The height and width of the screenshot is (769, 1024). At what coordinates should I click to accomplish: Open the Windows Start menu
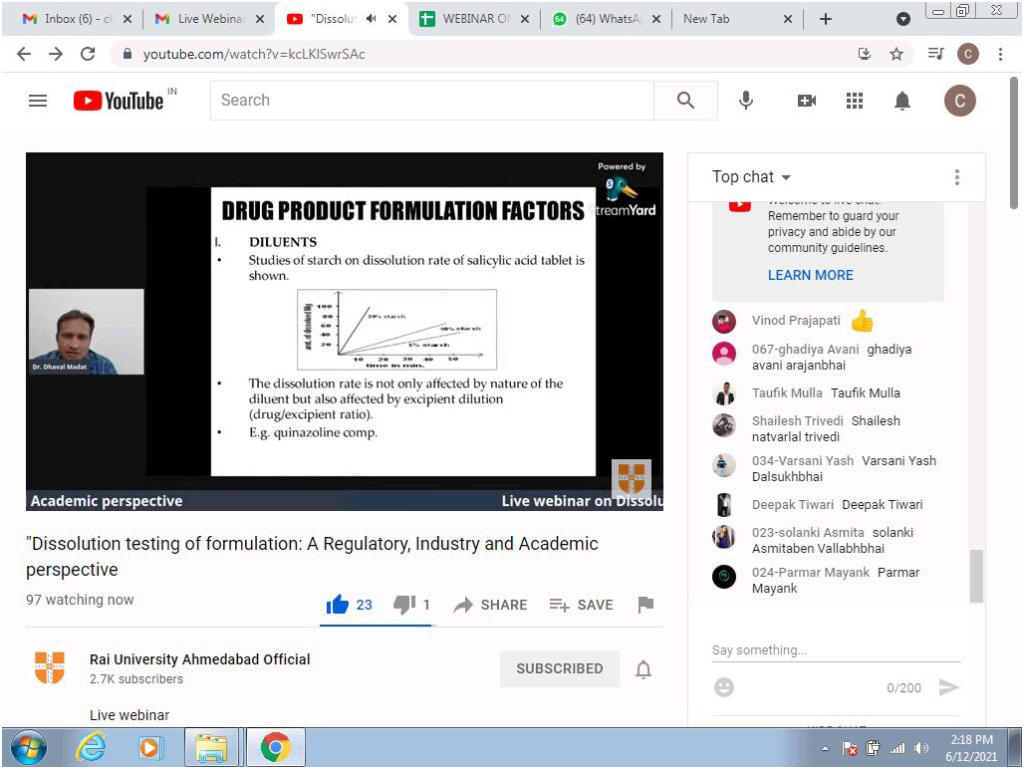(27, 747)
